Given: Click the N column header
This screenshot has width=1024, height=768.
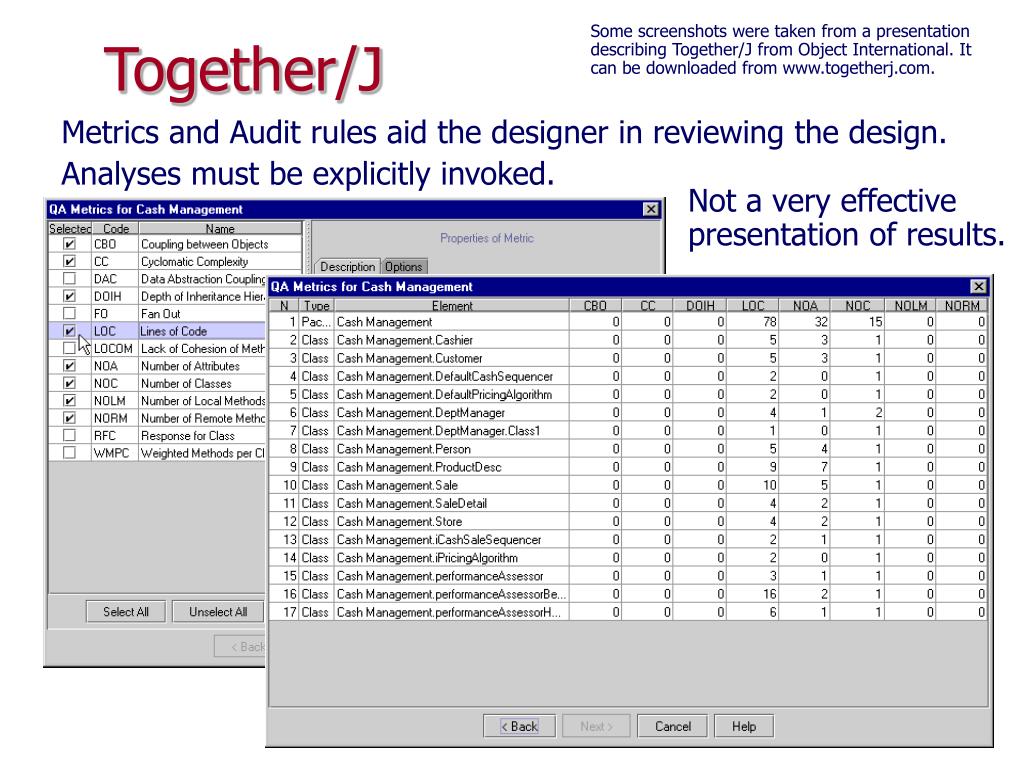Looking at the screenshot, I should point(284,306).
